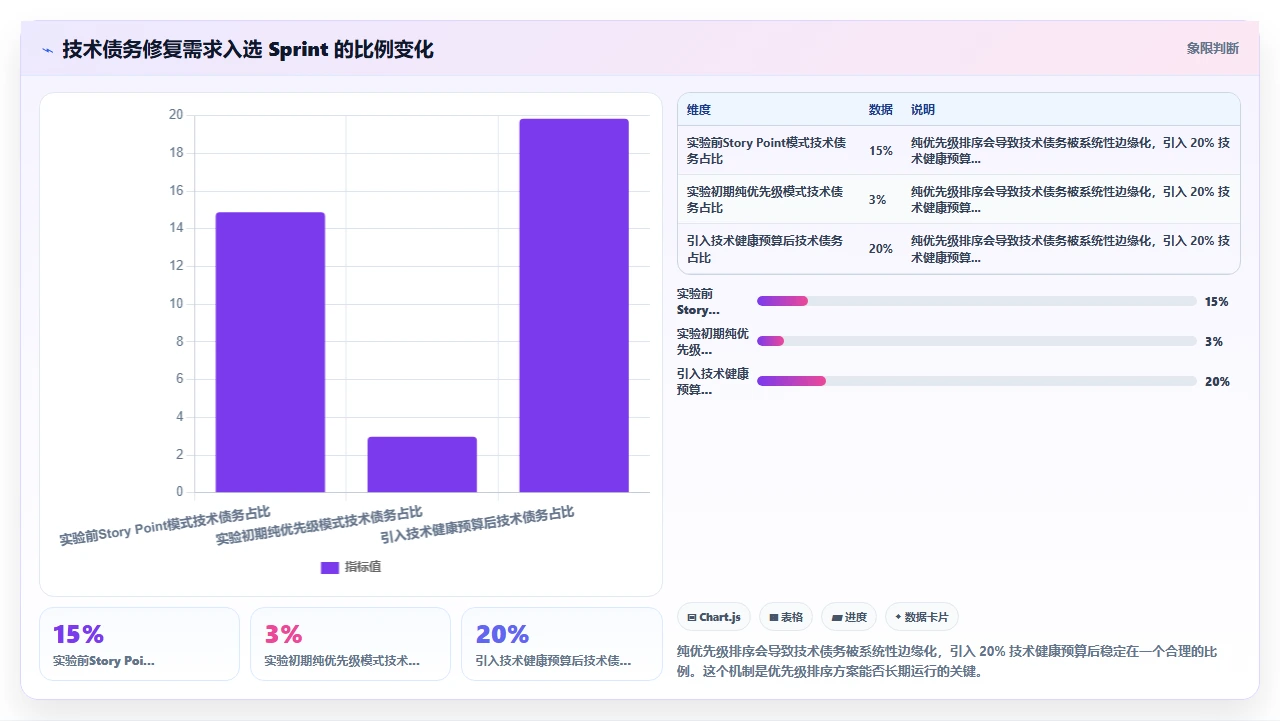Open the 3% data card
This screenshot has width=1280, height=721.
click(350, 644)
